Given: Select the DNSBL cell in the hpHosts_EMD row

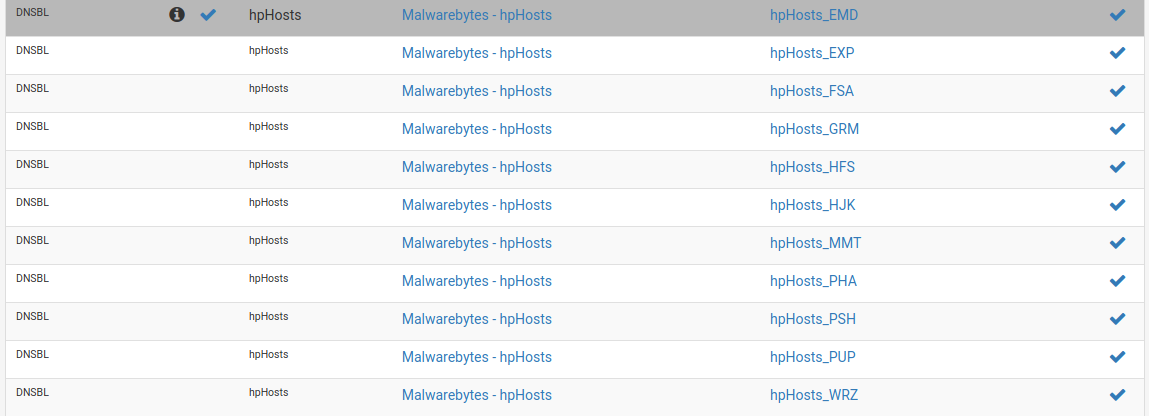Looking at the screenshot, I should click(32, 12).
